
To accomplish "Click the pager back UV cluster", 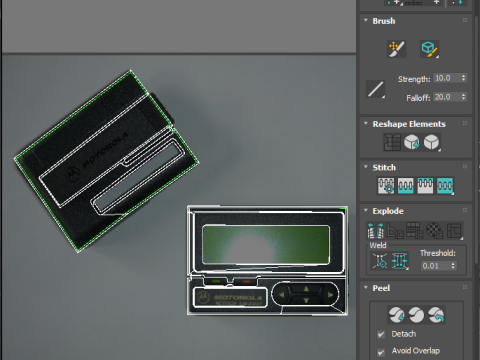I will click(106, 161).
